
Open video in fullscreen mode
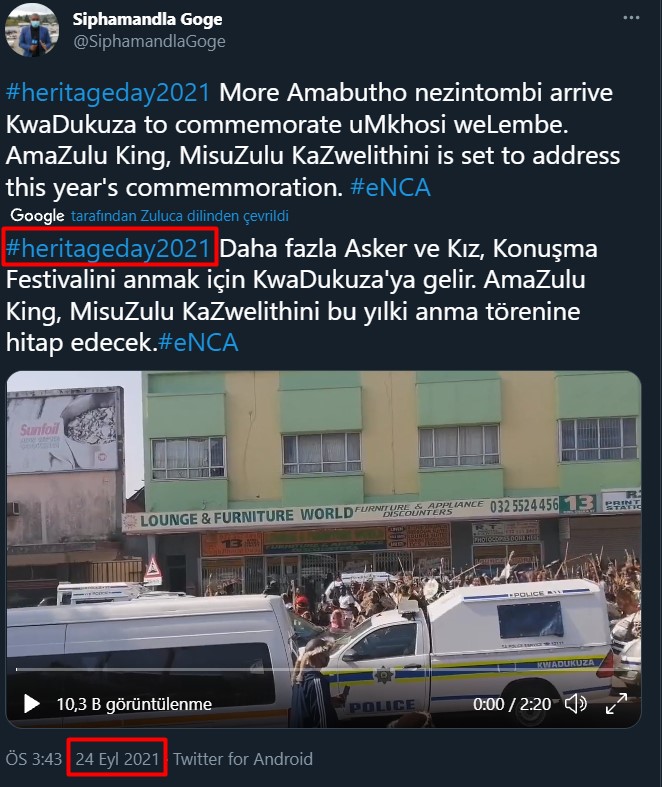(x=616, y=704)
